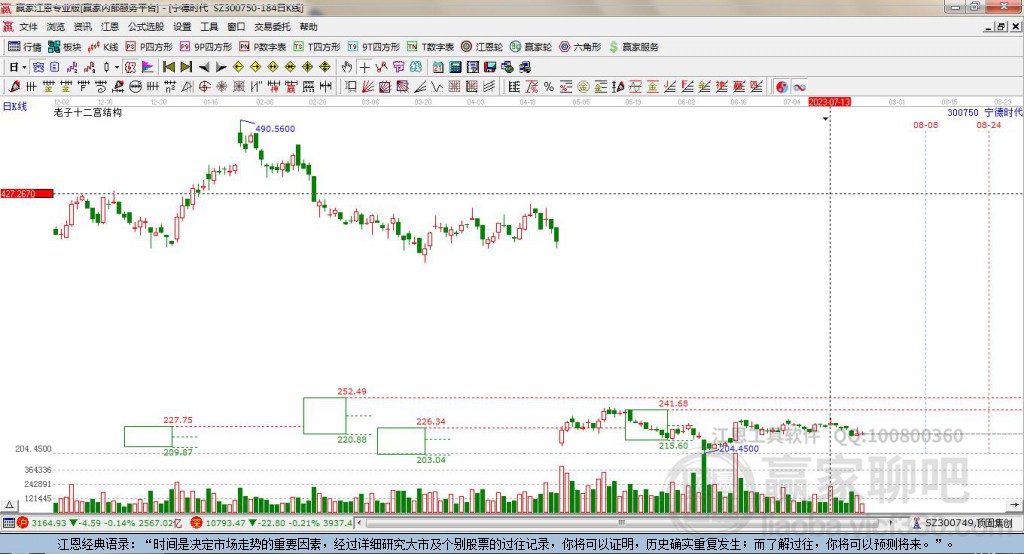This screenshot has height=554, width=1024.
Task: Click the 08-24 date line label
Action: click(989, 125)
